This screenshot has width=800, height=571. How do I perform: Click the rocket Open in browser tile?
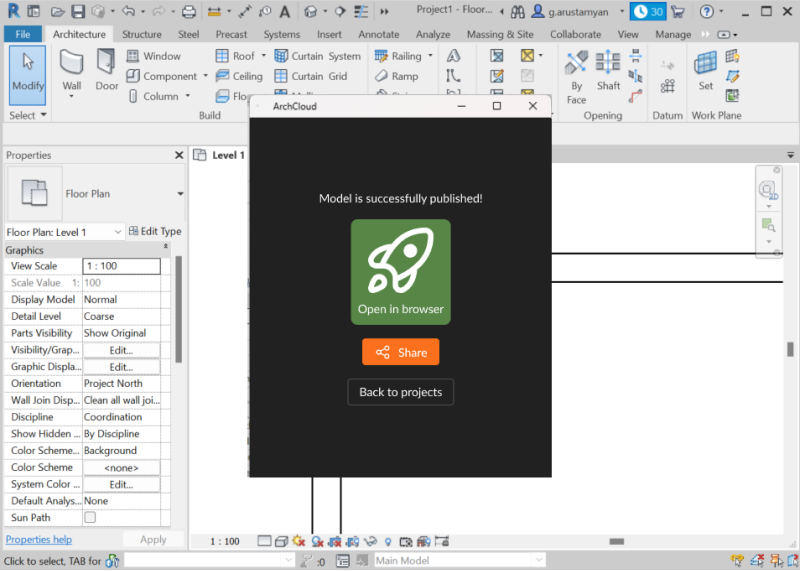[400, 271]
